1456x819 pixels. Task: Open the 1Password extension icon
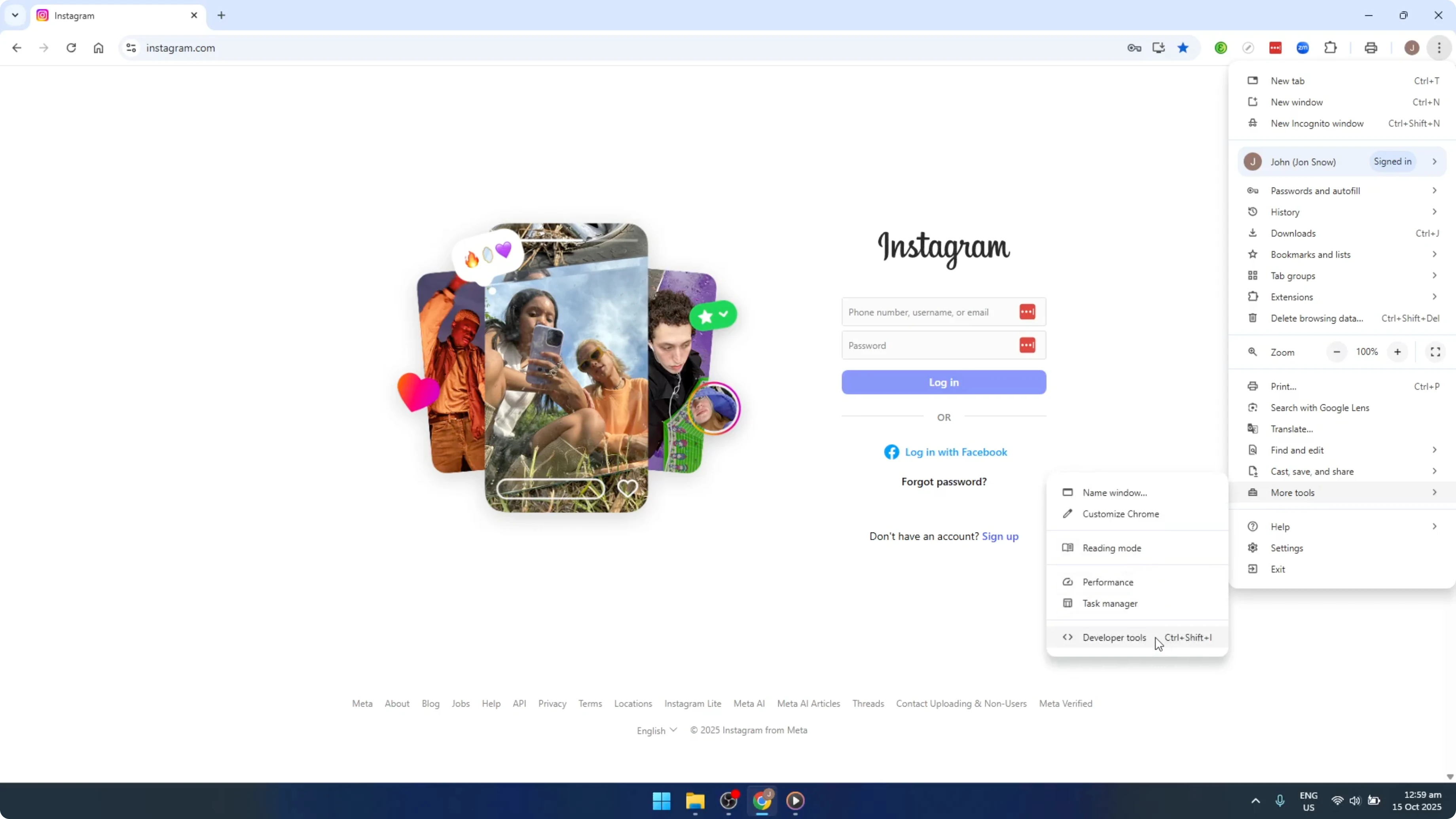tap(1276, 48)
